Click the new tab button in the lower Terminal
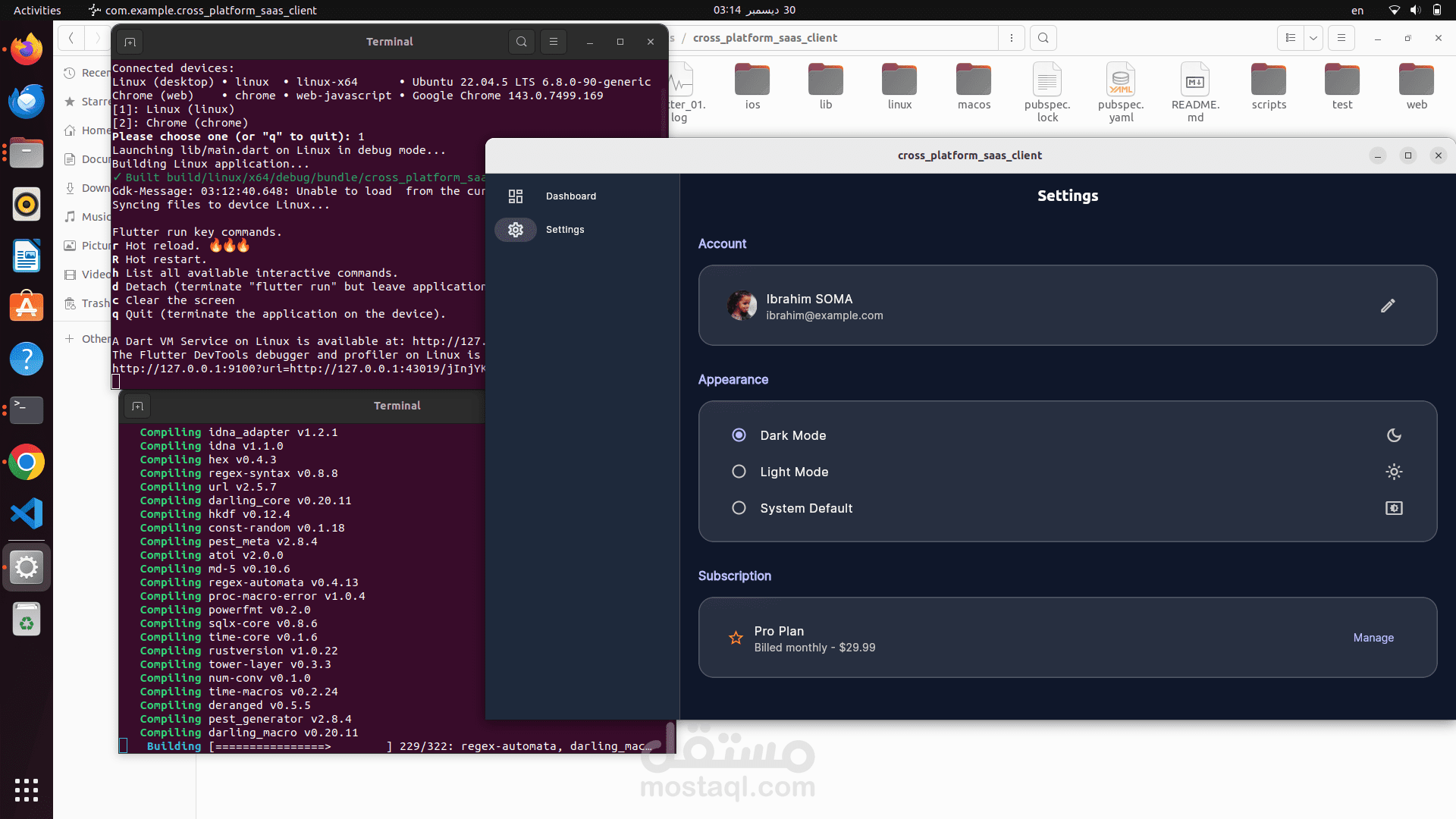 137,406
